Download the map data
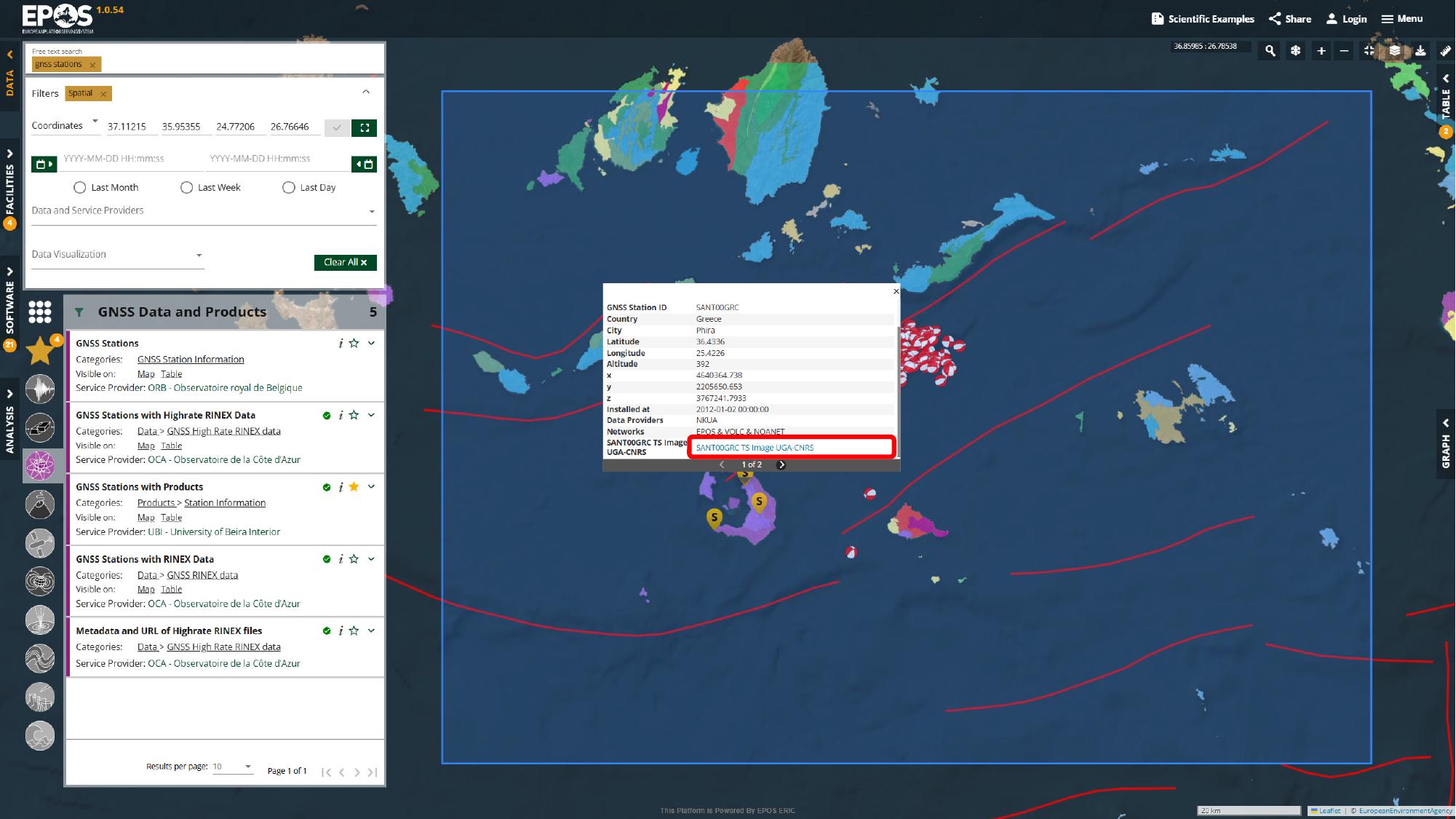This screenshot has height=819, width=1456. coord(1419,51)
